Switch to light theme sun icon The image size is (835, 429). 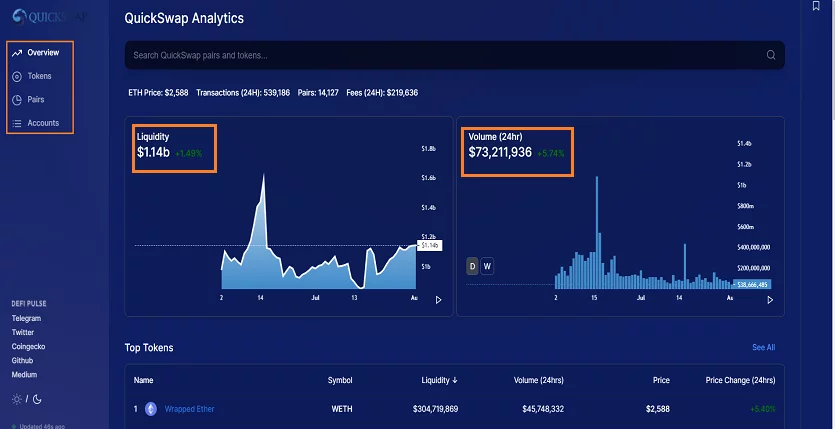click(16, 399)
